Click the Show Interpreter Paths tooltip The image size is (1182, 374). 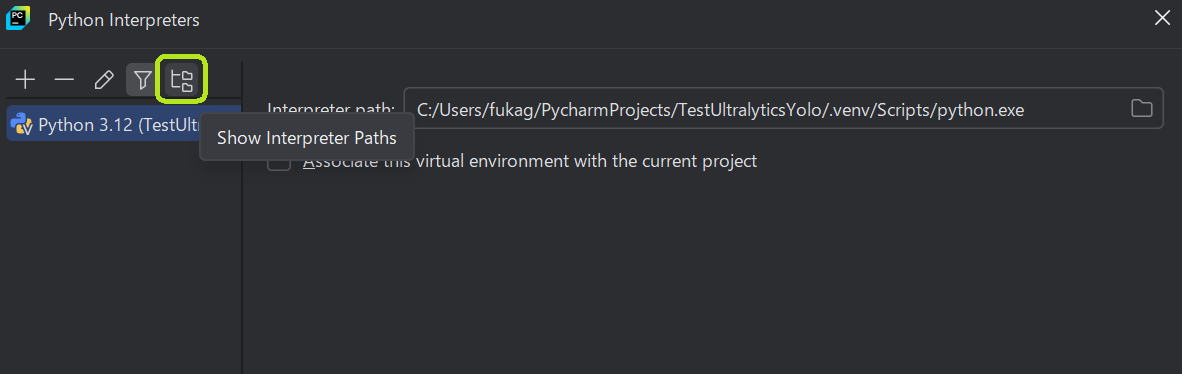pos(306,137)
